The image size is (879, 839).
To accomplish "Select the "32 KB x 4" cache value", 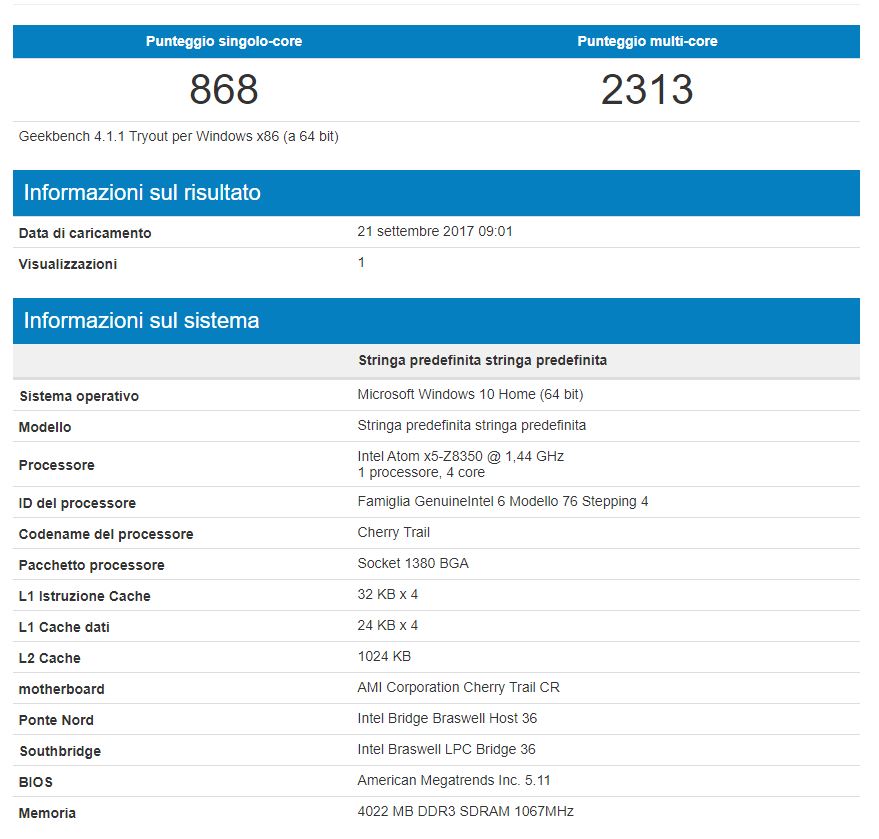I will click(388, 595).
